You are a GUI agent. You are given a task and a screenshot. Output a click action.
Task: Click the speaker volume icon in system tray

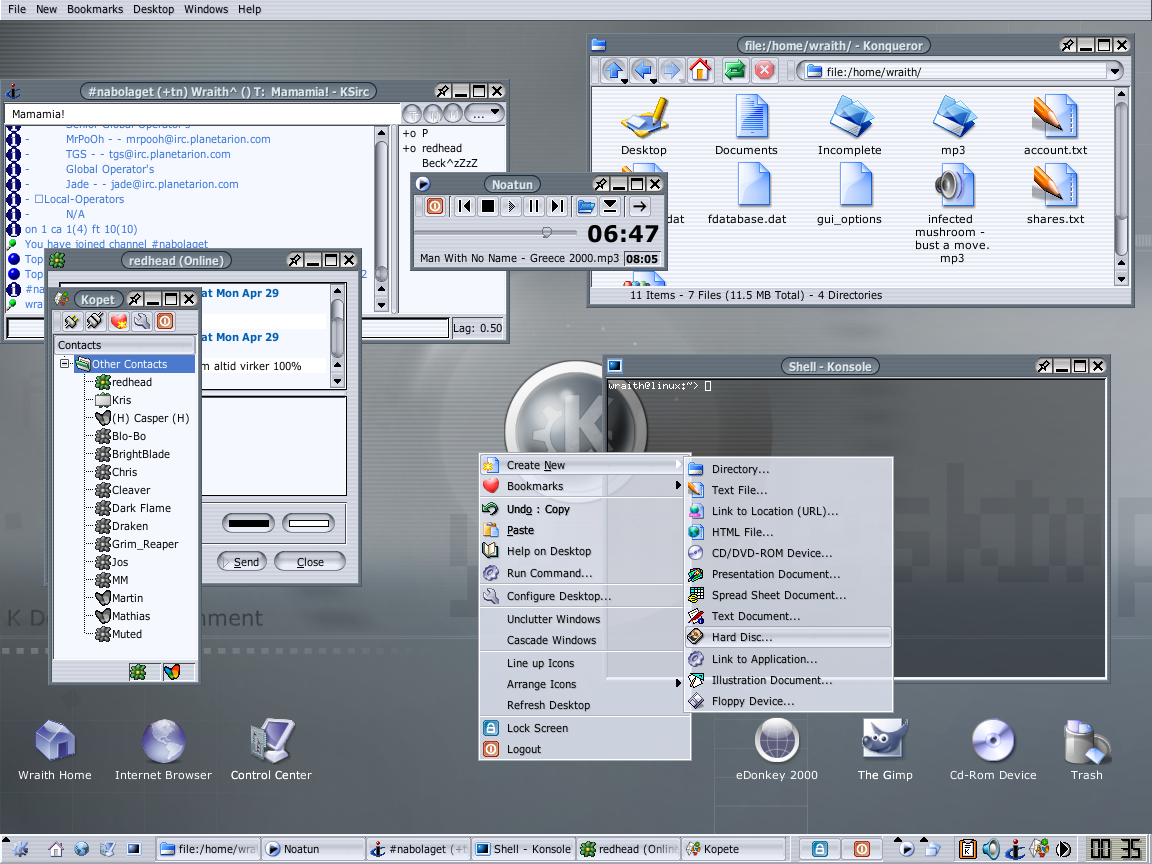(x=991, y=849)
